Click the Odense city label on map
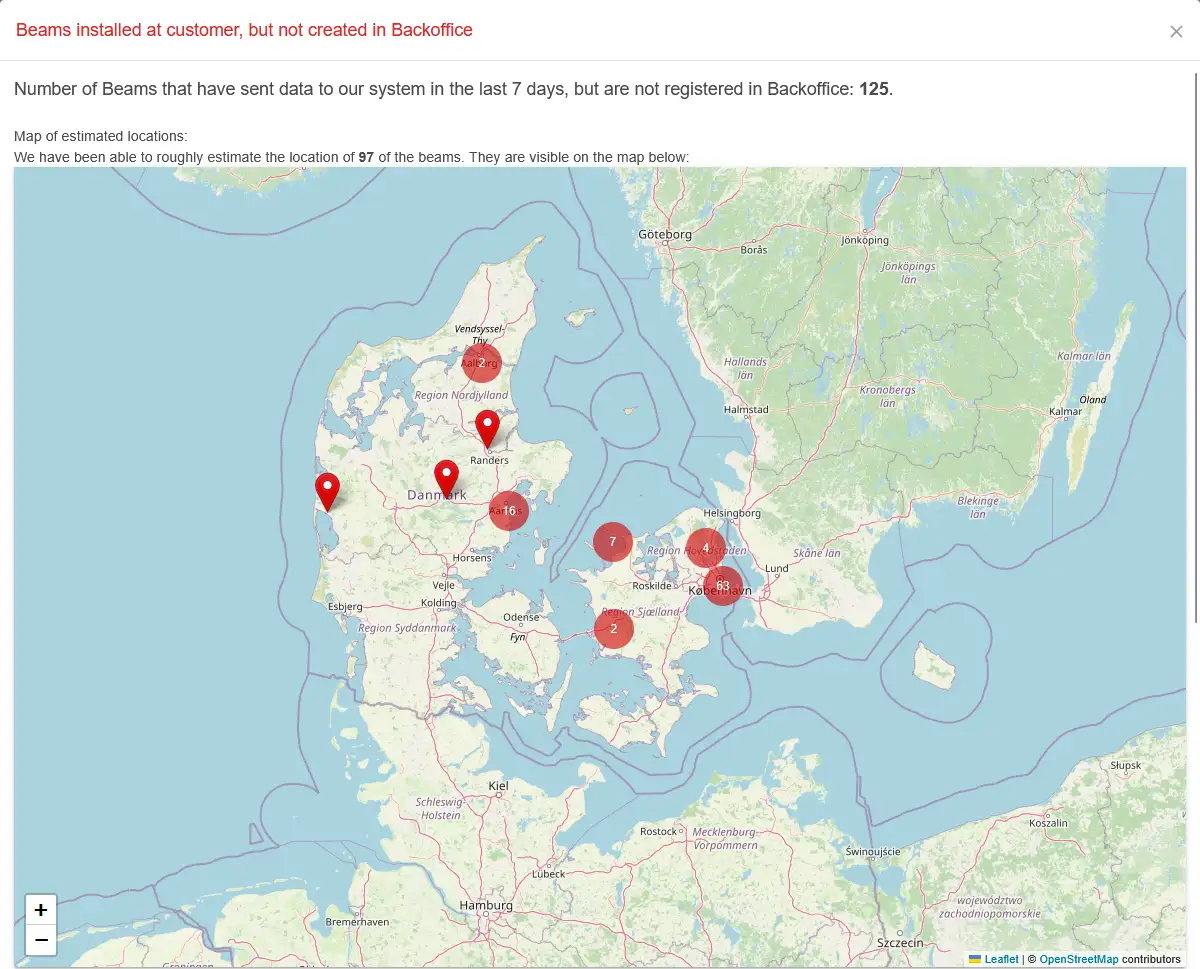This screenshot has height=969, width=1200. (521, 618)
